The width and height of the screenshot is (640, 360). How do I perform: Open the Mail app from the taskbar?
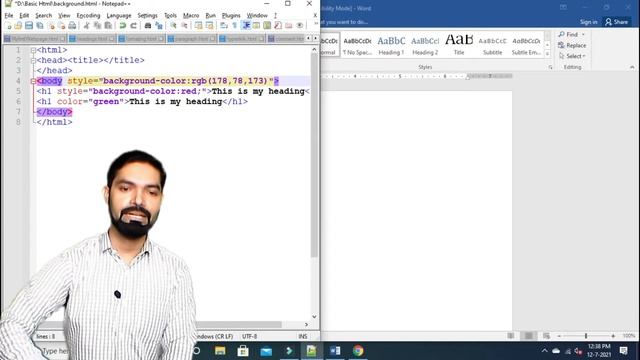point(266,351)
